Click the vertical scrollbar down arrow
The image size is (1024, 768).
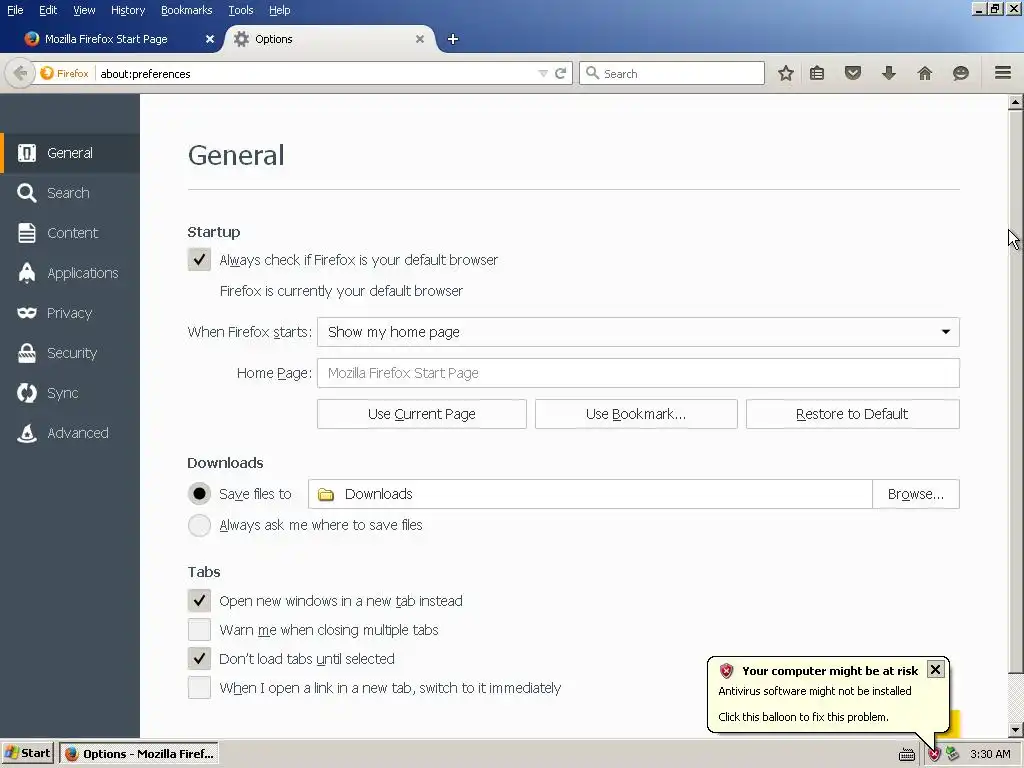point(1015,730)
